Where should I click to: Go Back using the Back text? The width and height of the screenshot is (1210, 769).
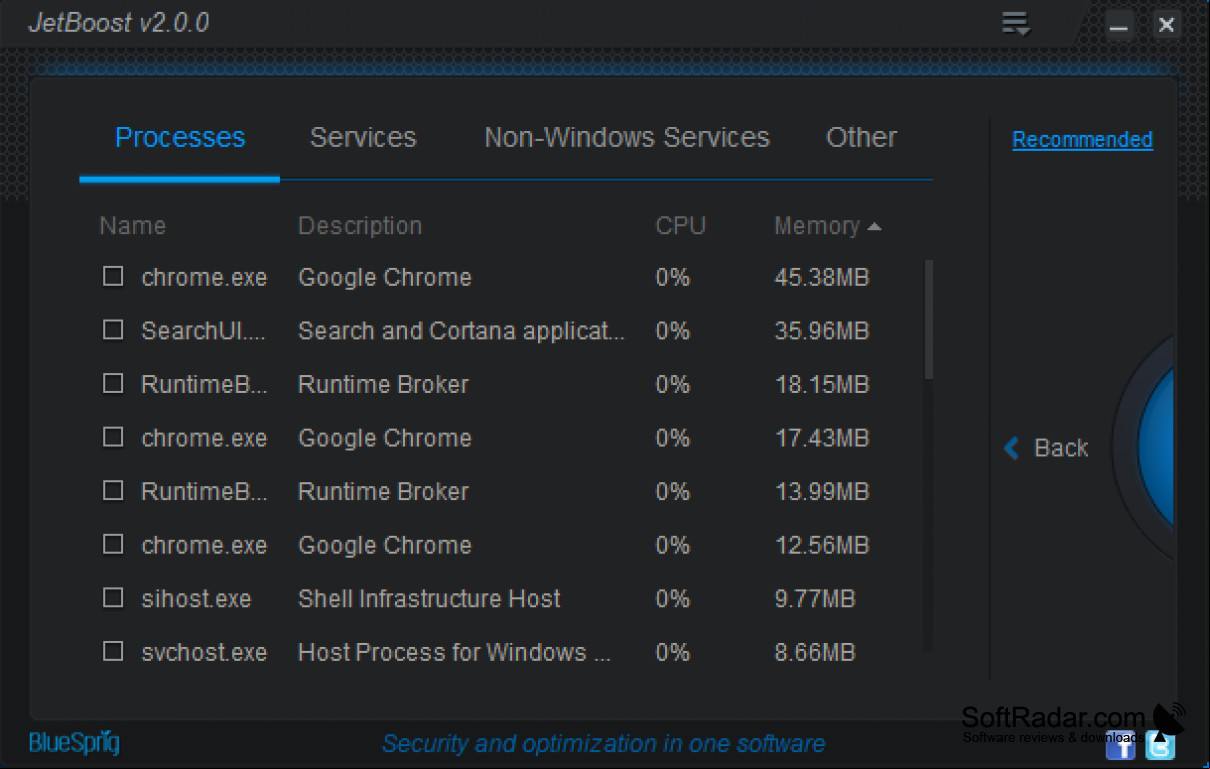coord(1062,448)
